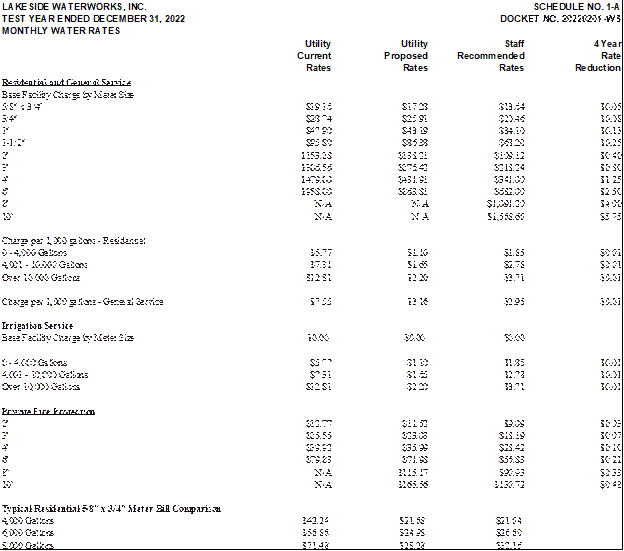Image resolution: width=624 pixels, height=551 pixels.
Task: Click the 'Over 10,000 Gallons' label under Residential charges
Action: (x=41, y=277)
